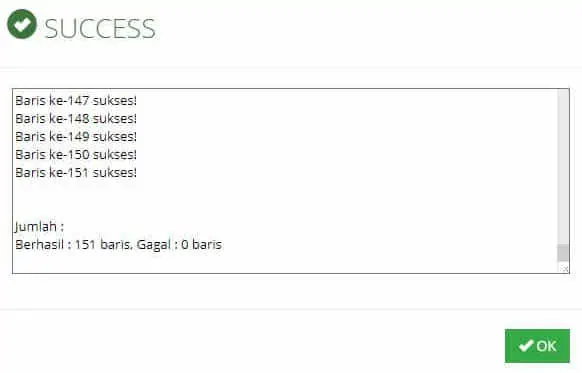Viewport: 582px width, 373px height.
Task: Click 'sukses!' at the end of the ke-151 row
Action: coord(115,173)
